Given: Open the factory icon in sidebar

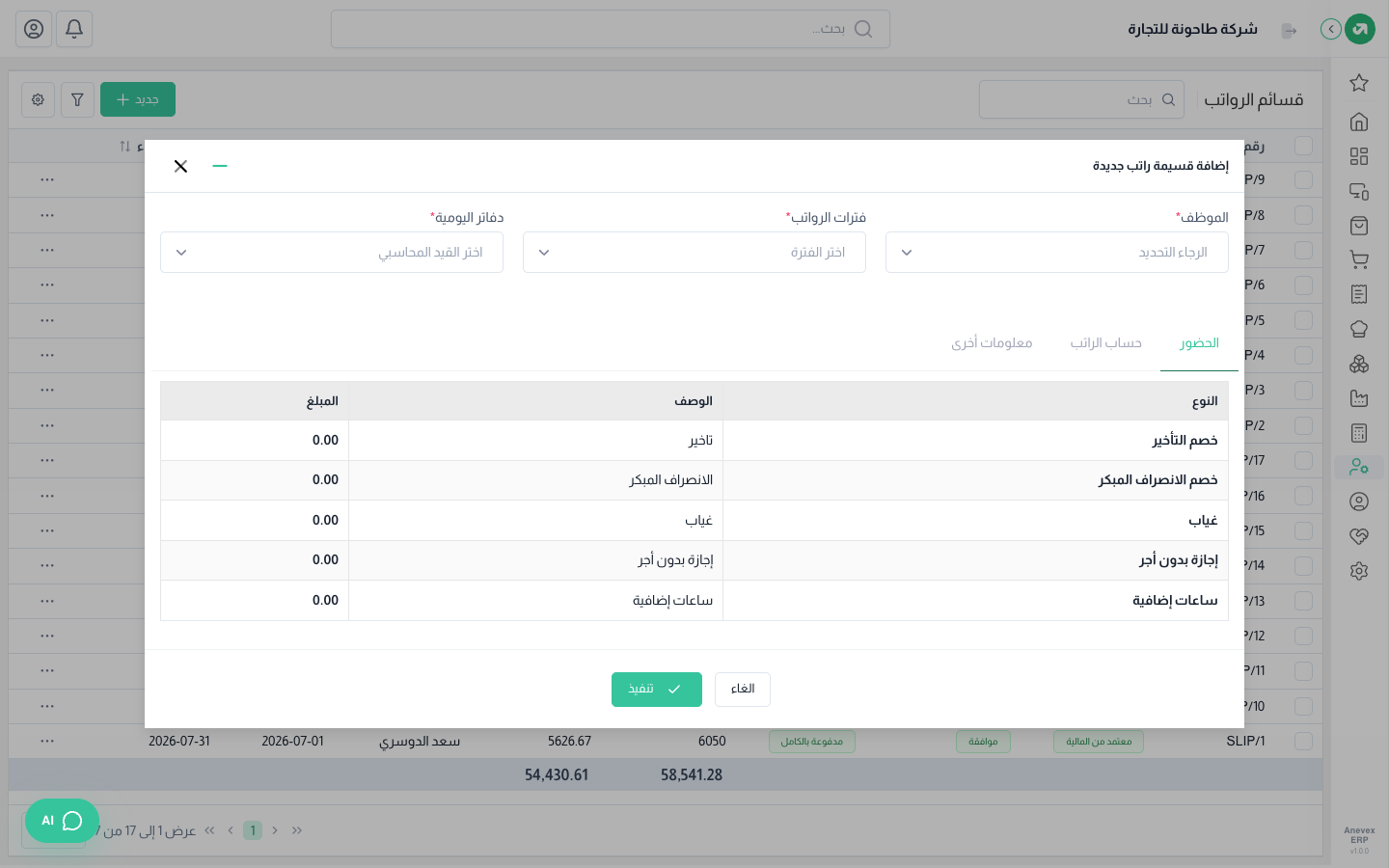Looking at the screenshot, I should point(1359,398).
